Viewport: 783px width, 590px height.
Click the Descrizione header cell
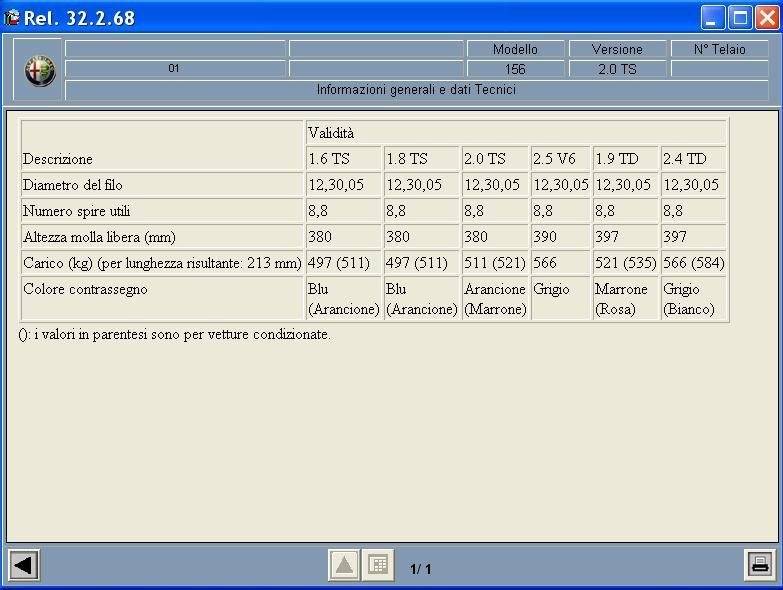162,146
